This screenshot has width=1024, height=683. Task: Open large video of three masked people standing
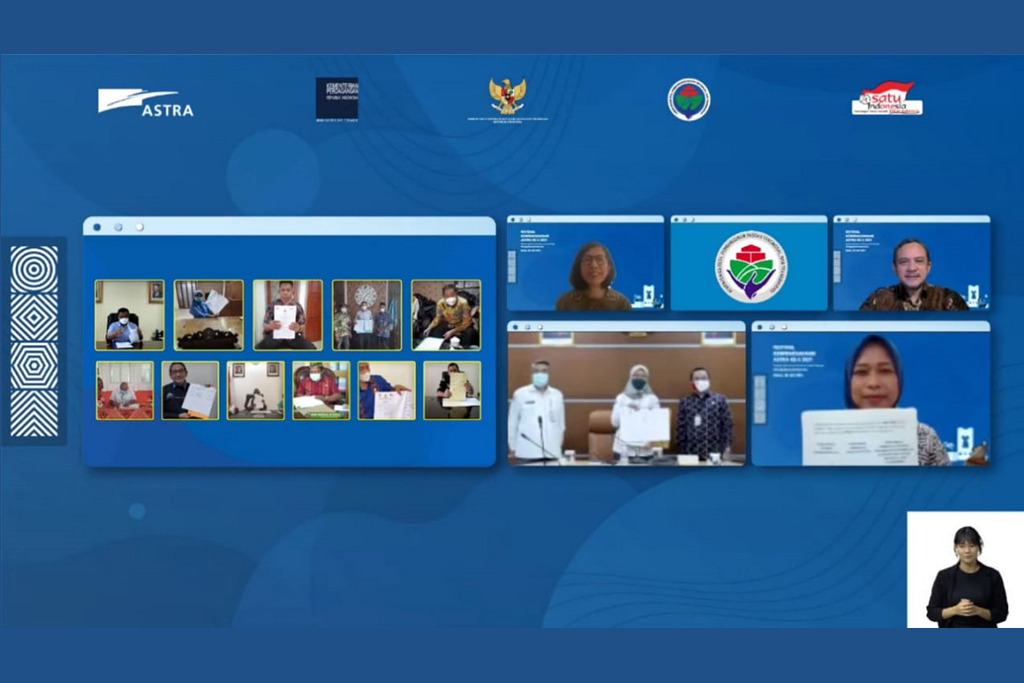626,394
